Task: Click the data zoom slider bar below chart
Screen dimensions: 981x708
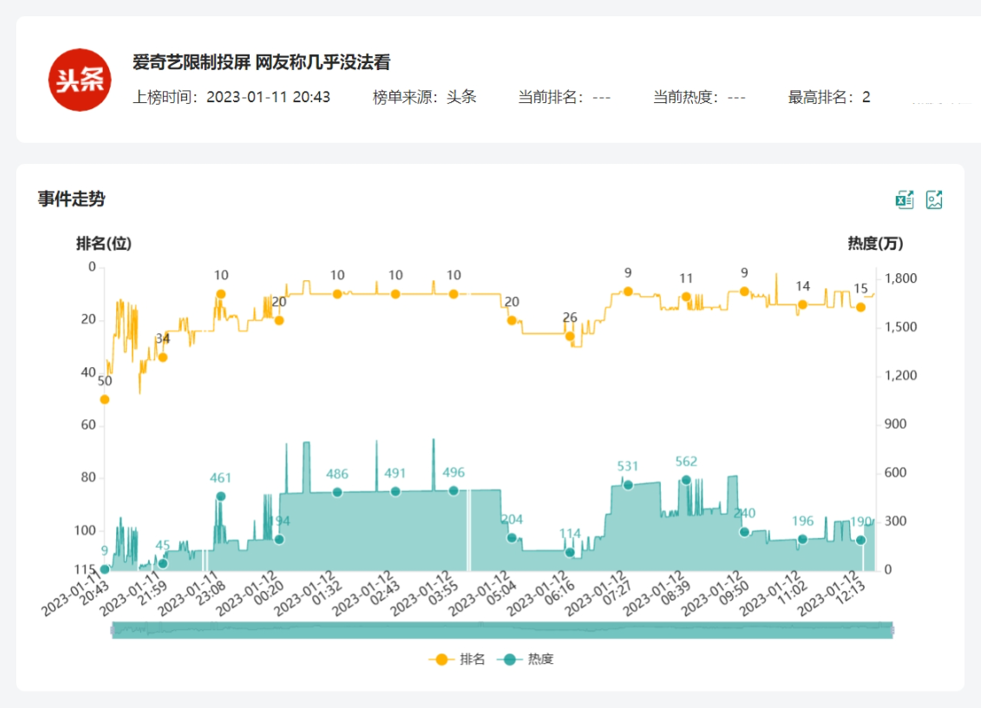Action: (500, 629)
